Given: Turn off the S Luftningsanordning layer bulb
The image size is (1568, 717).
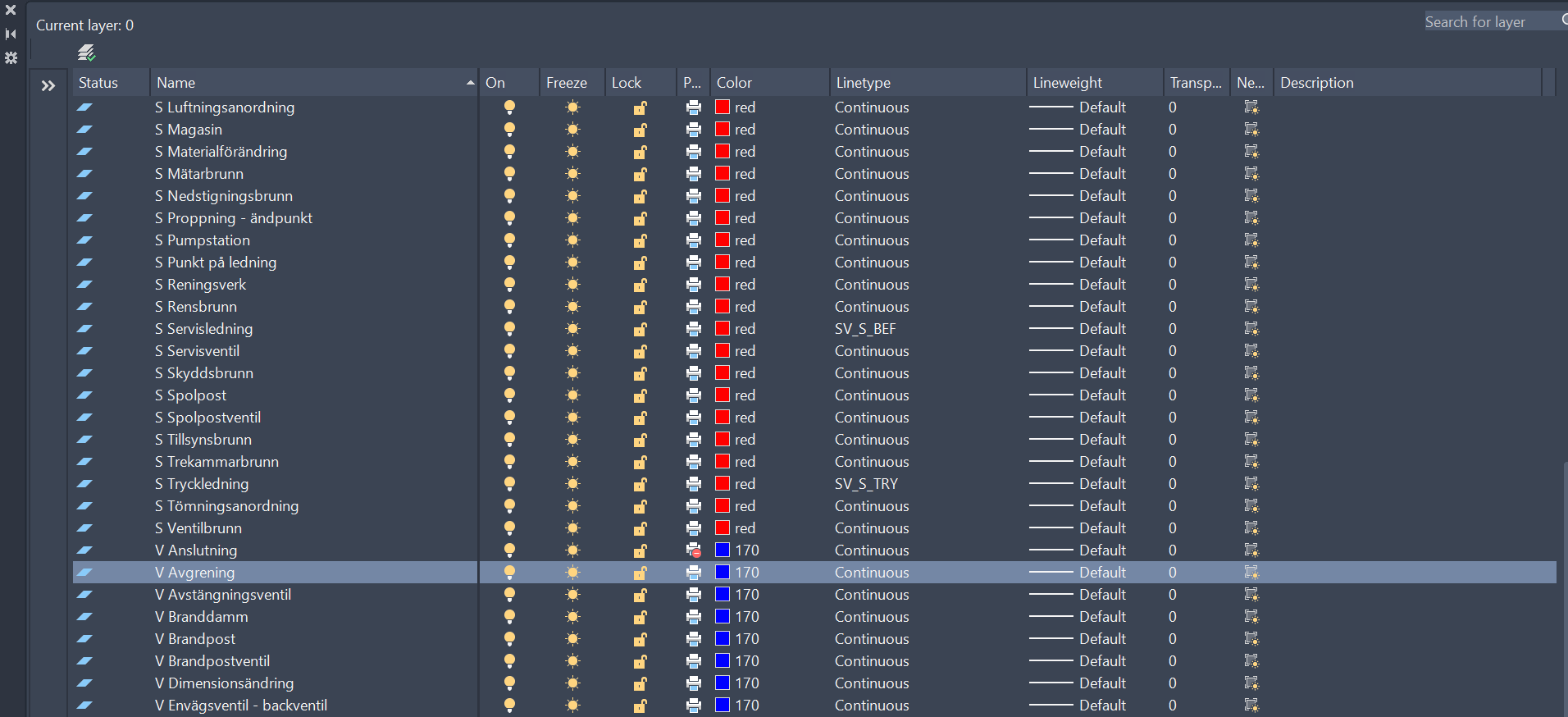Looking at the screenshot, I should tap(509, 107).
